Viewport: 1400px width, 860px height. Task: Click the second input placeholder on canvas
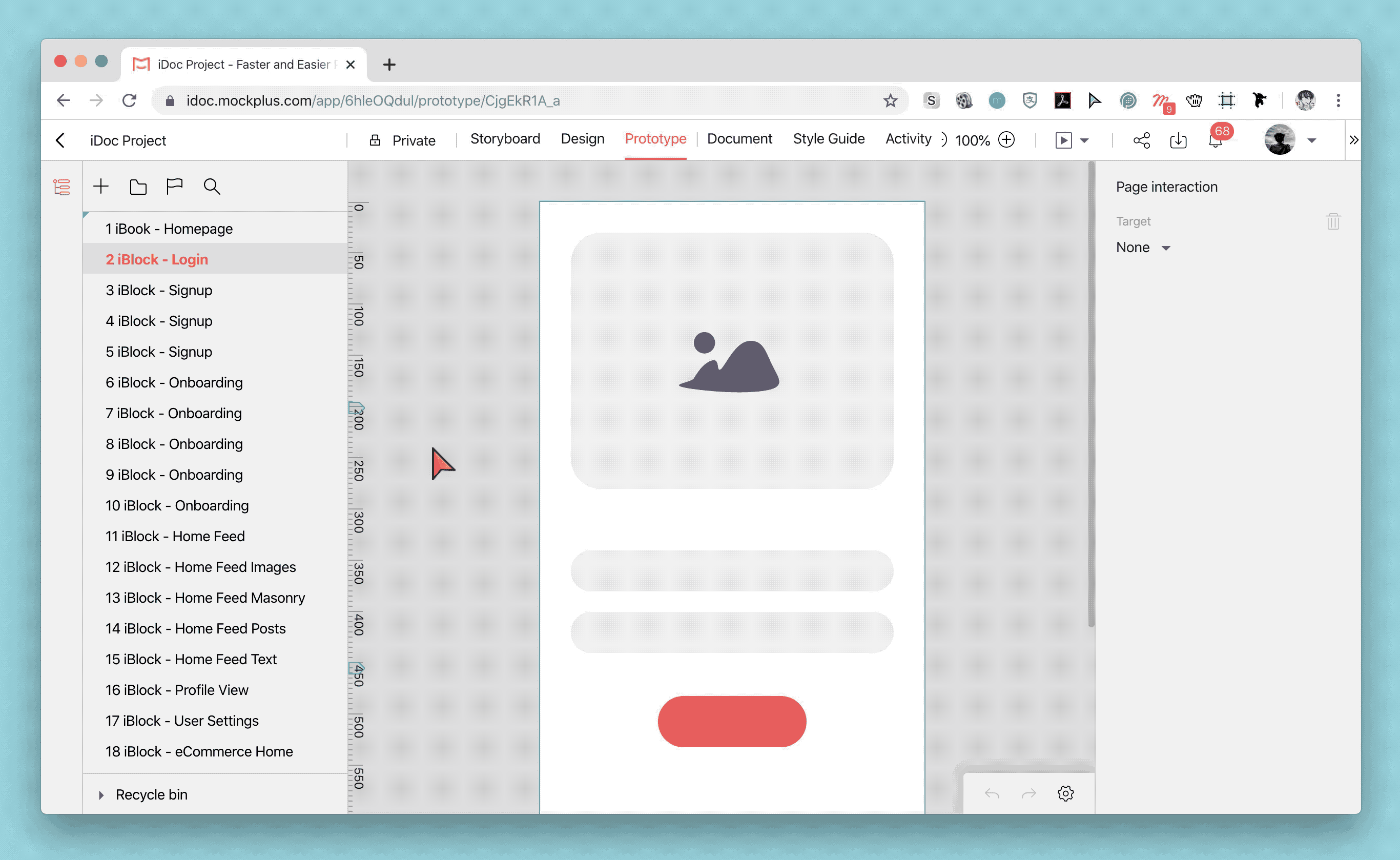[x=731, y=632]
